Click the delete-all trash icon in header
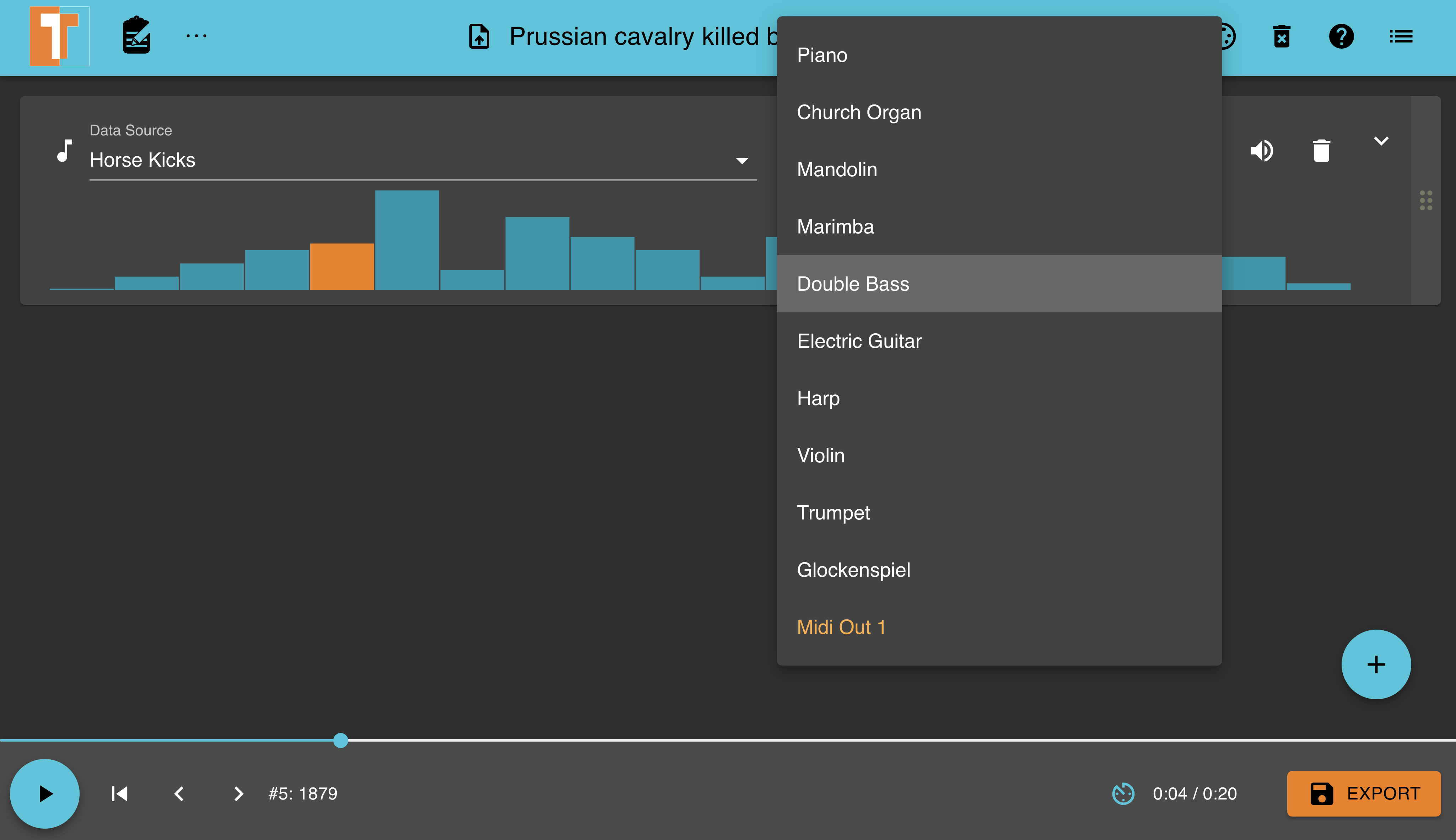The image size is (1456, 840). coord(1281,37)
